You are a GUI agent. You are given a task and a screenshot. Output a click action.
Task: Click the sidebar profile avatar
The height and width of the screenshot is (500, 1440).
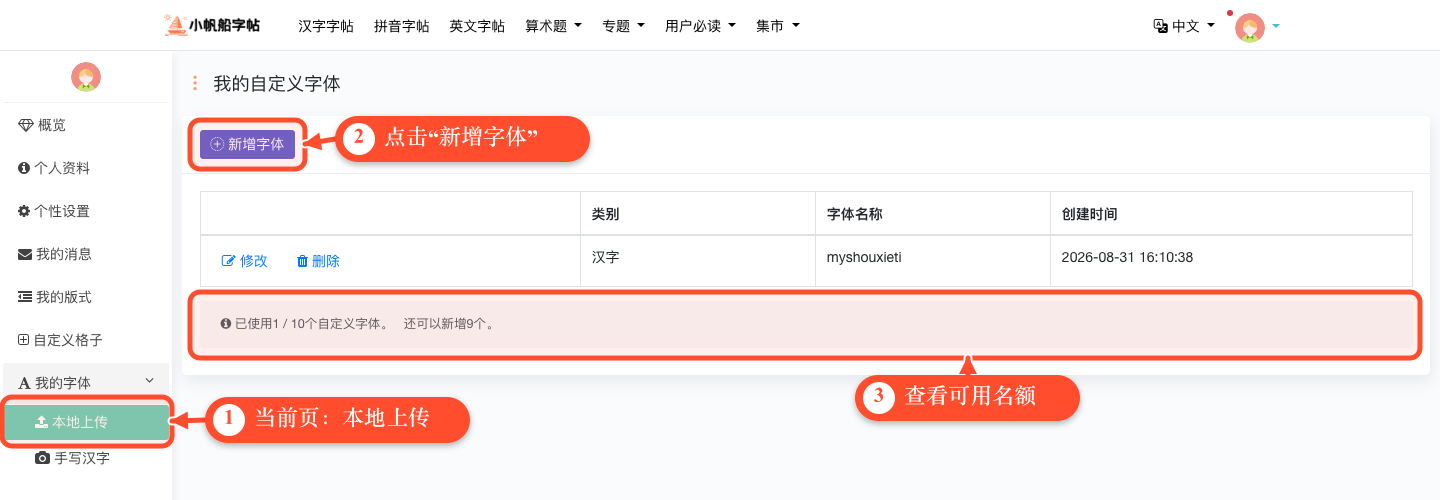tap(86, 77)
